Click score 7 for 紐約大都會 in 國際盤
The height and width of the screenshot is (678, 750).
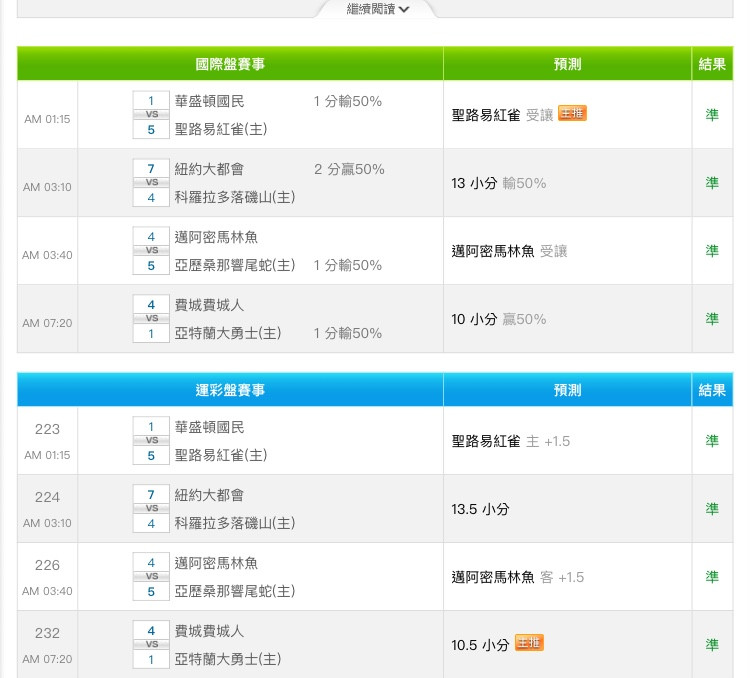point(151,168)
